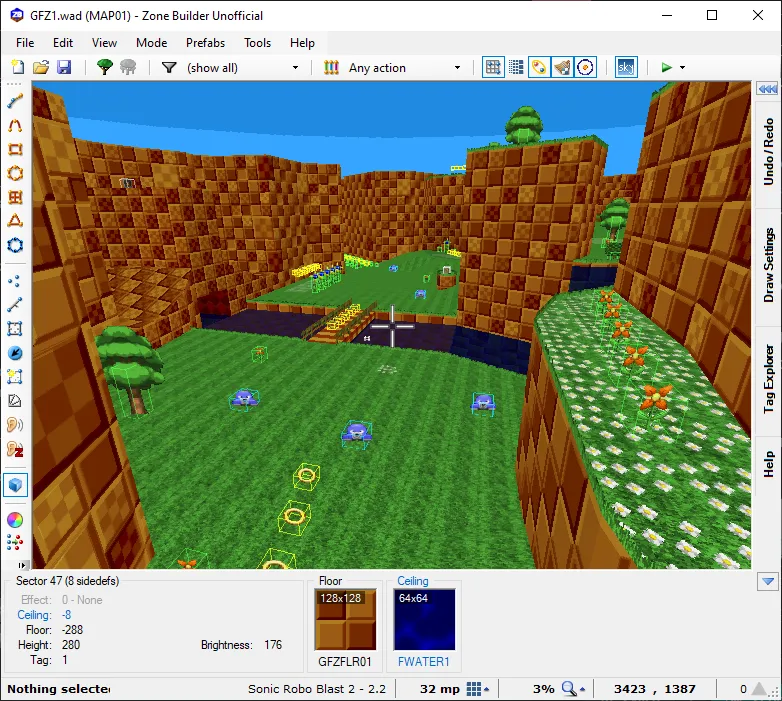Click the green tree things icon
Screen dimensions: 782x701
(105, 67)
